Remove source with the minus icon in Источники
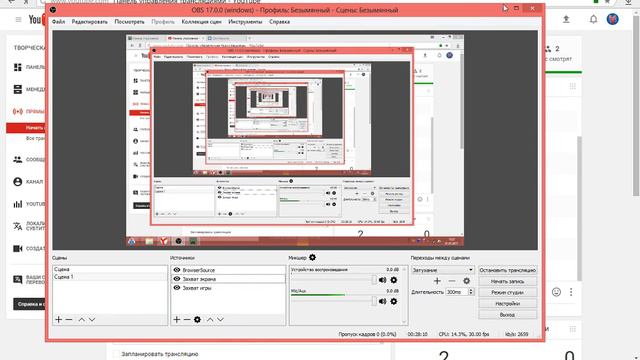Screen dimensions: 640x360 (x=187, y=320)
